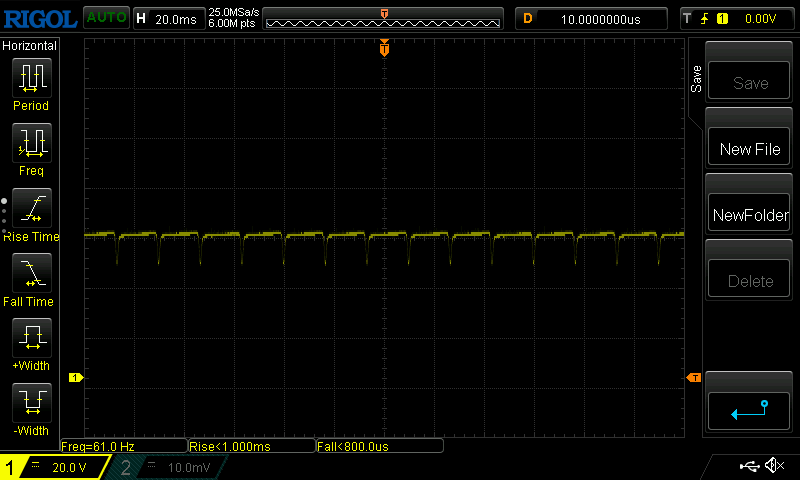
Task: Click the AUTO status indicator
Action: [106, 18]
